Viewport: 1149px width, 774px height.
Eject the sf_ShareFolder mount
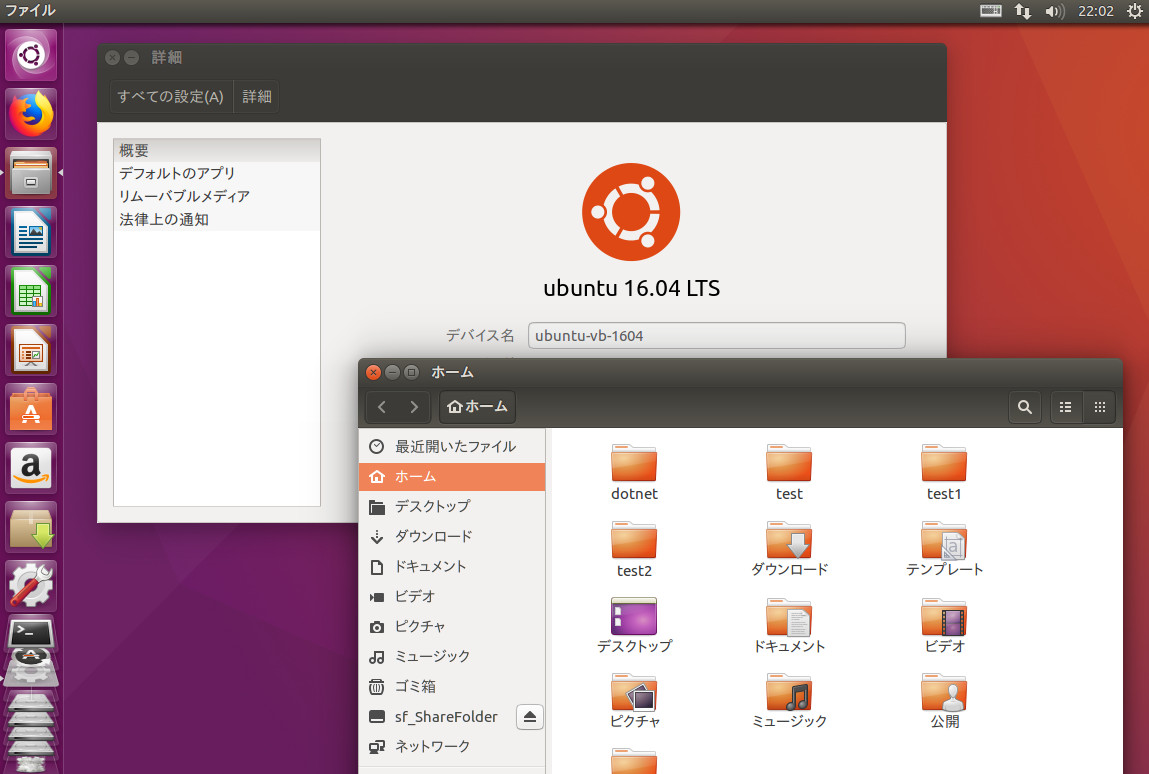point(530,717)
